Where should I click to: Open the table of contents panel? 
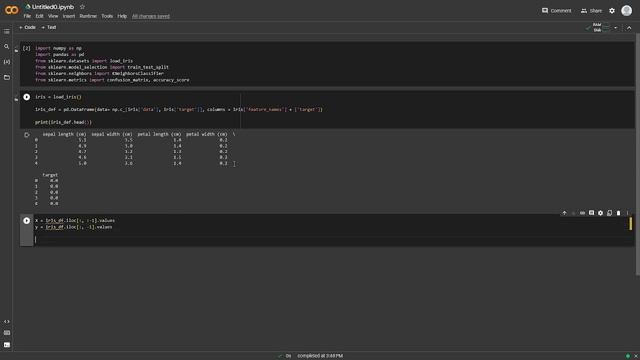click(x=7, y=31)
